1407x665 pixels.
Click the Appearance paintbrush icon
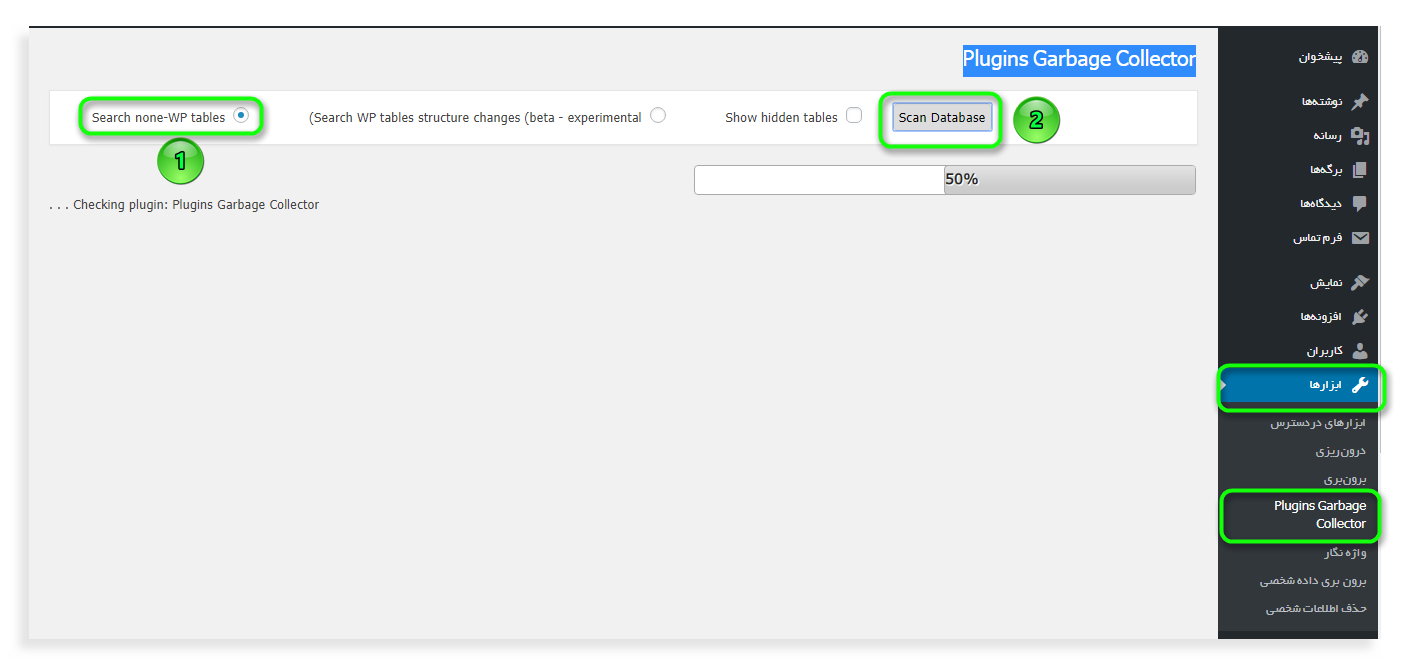(1359, 282)
